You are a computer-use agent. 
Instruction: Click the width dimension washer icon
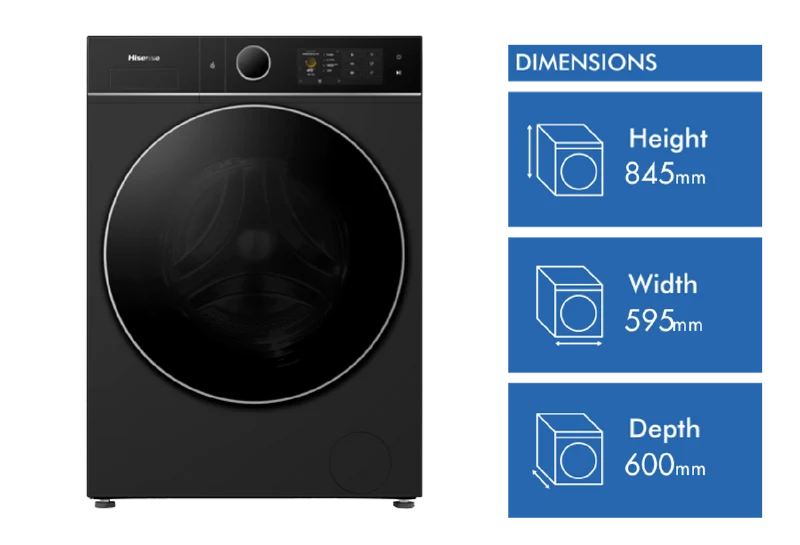click(569, 306)
